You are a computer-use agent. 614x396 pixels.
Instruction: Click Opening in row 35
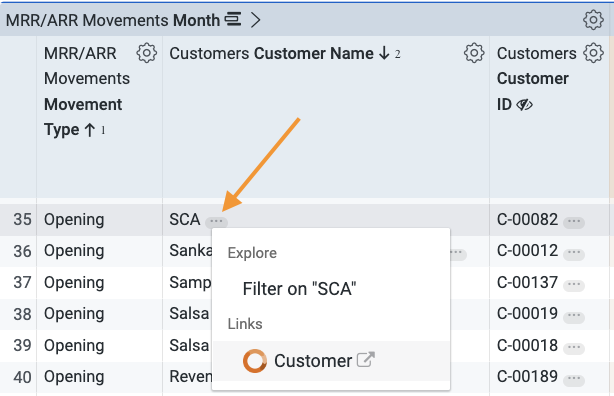(74, 220)
